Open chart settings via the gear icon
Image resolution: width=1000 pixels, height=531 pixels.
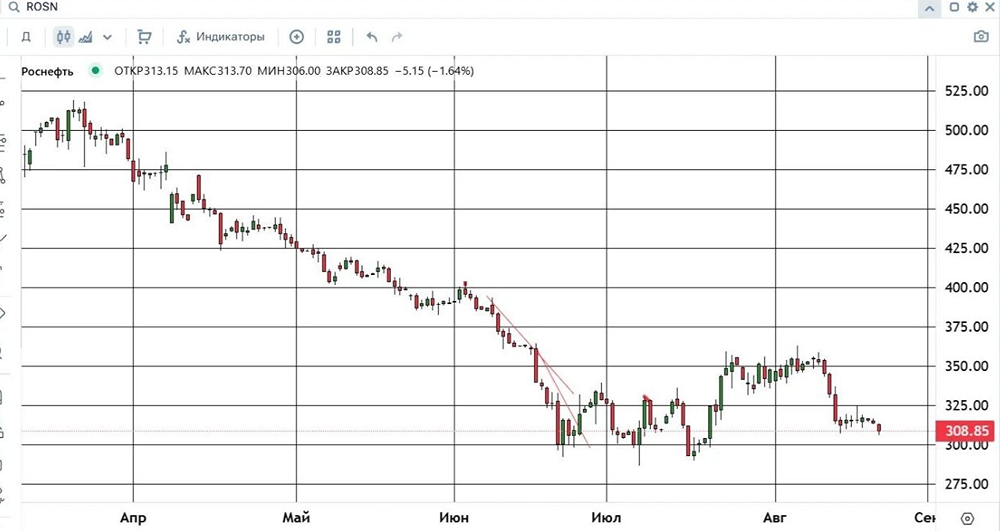pos(972,7)
